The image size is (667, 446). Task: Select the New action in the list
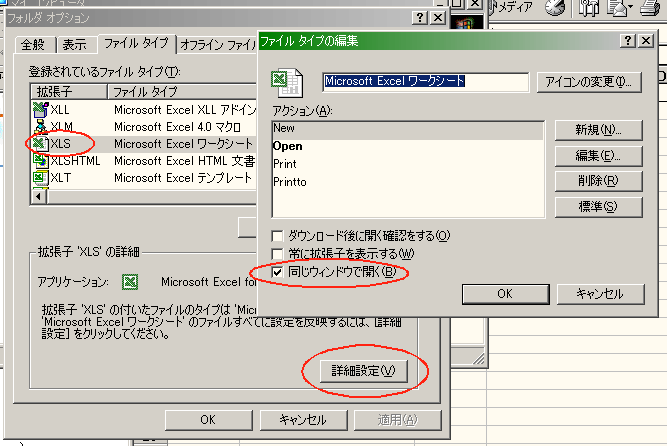tap(408, 128)
